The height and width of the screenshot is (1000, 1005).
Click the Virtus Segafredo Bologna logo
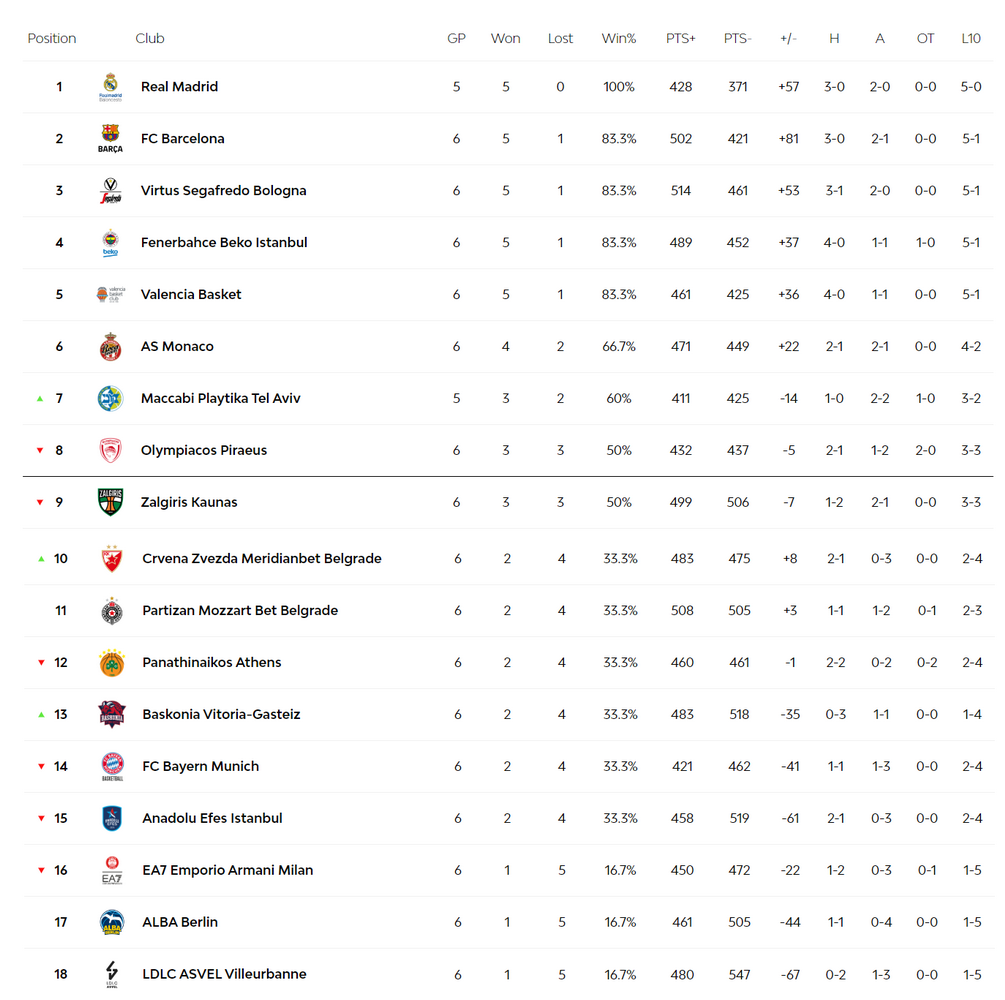[110, 190]
